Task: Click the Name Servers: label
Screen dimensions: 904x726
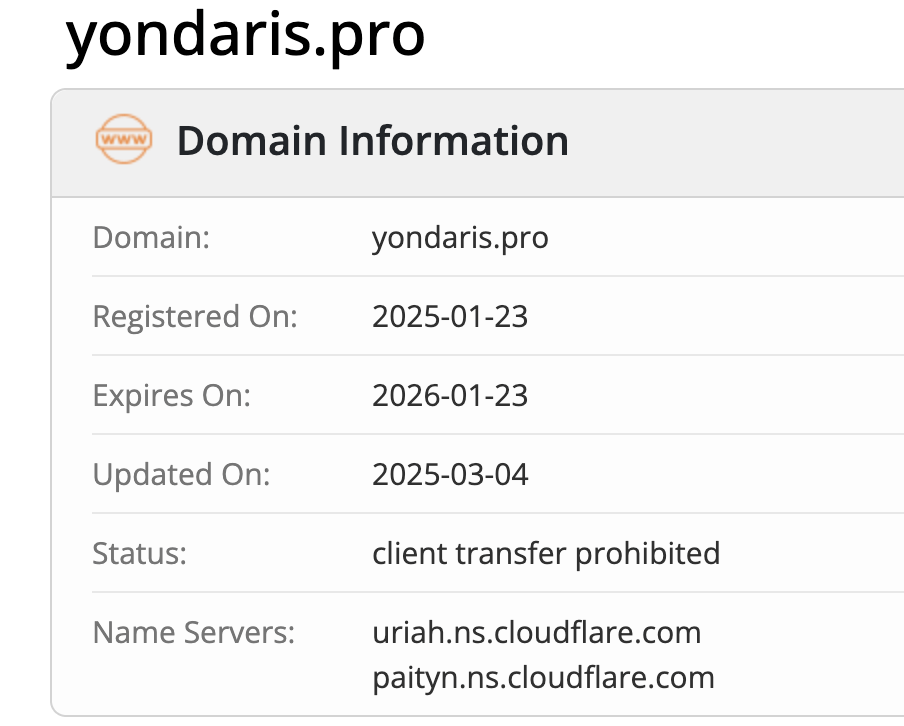Action: [194, 632]
